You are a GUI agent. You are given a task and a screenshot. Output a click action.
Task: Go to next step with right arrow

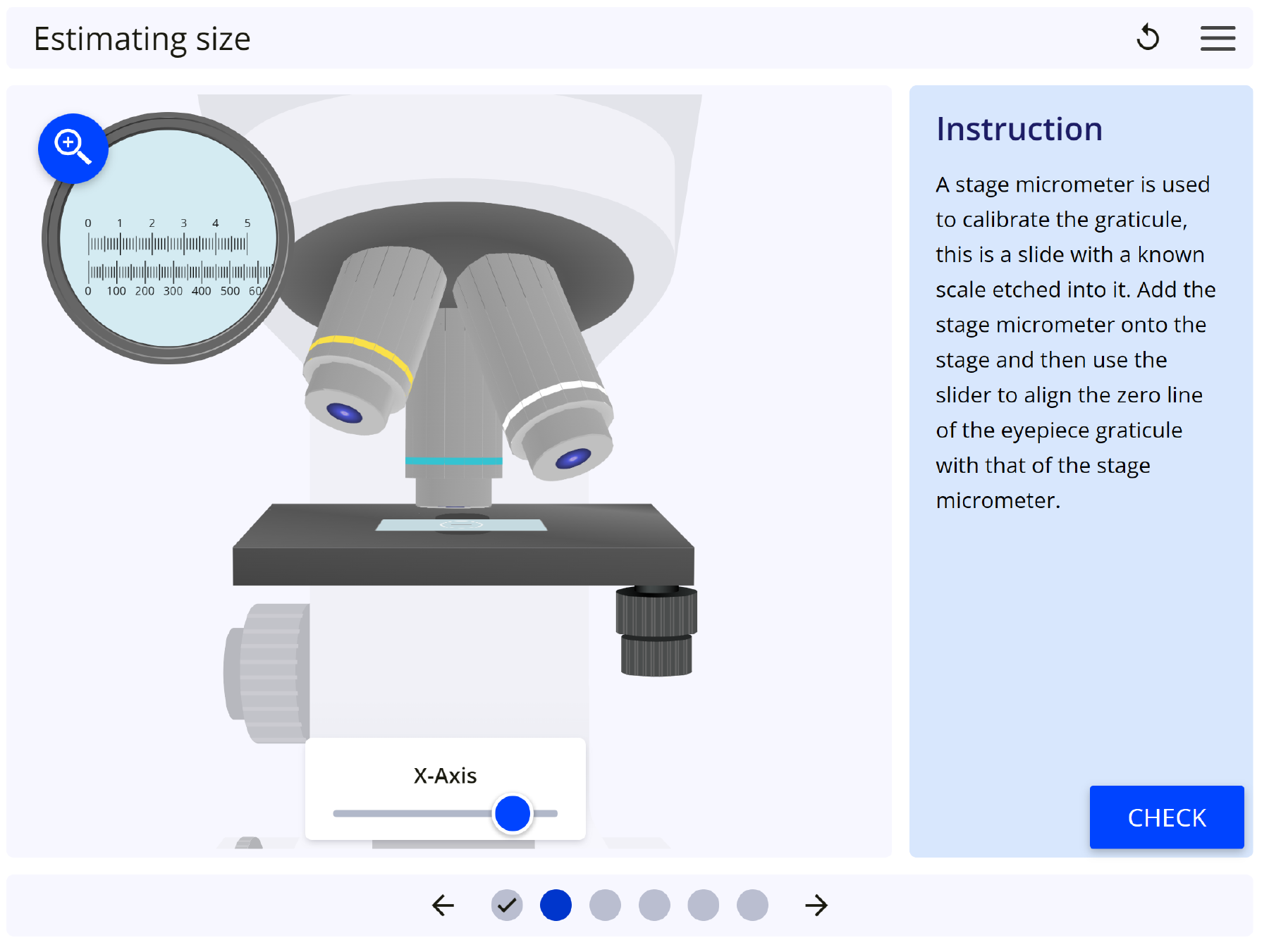816,905
